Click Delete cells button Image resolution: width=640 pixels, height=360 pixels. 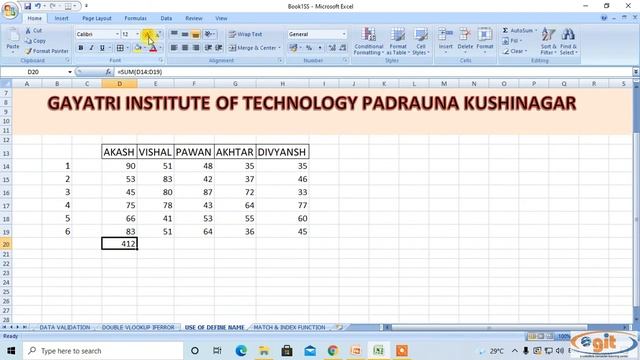(x=465, y=40)
